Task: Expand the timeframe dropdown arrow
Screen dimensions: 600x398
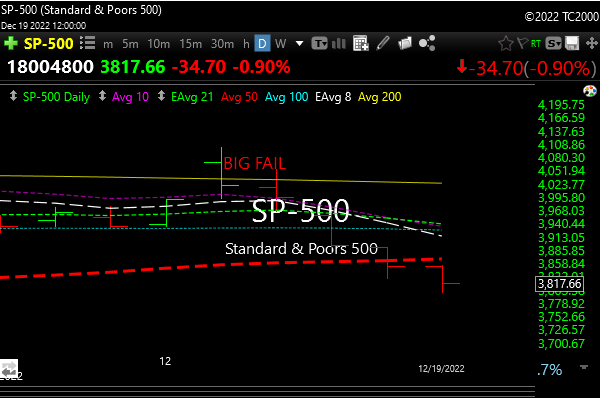Action: pos(300,44)
